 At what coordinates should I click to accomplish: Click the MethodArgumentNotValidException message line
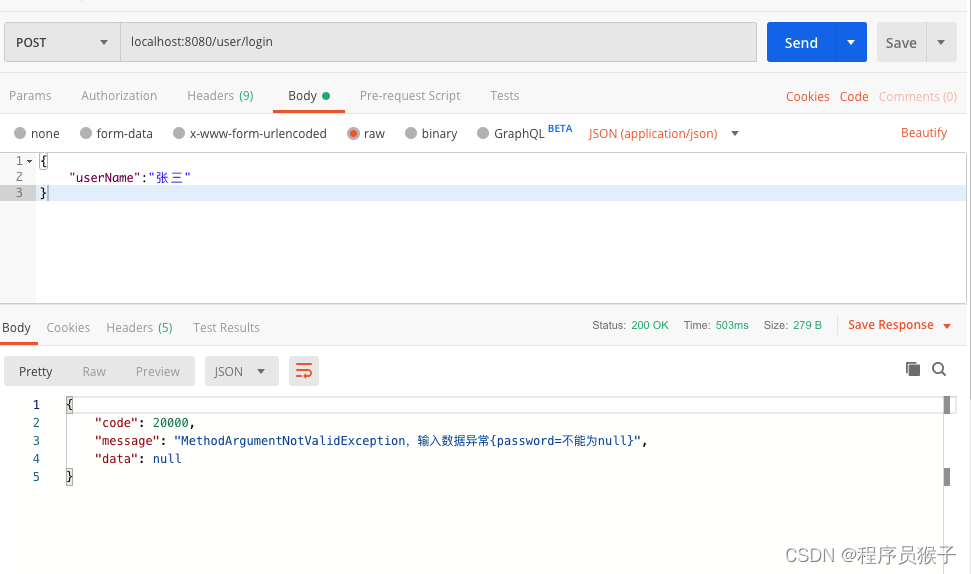coord(371,441)
